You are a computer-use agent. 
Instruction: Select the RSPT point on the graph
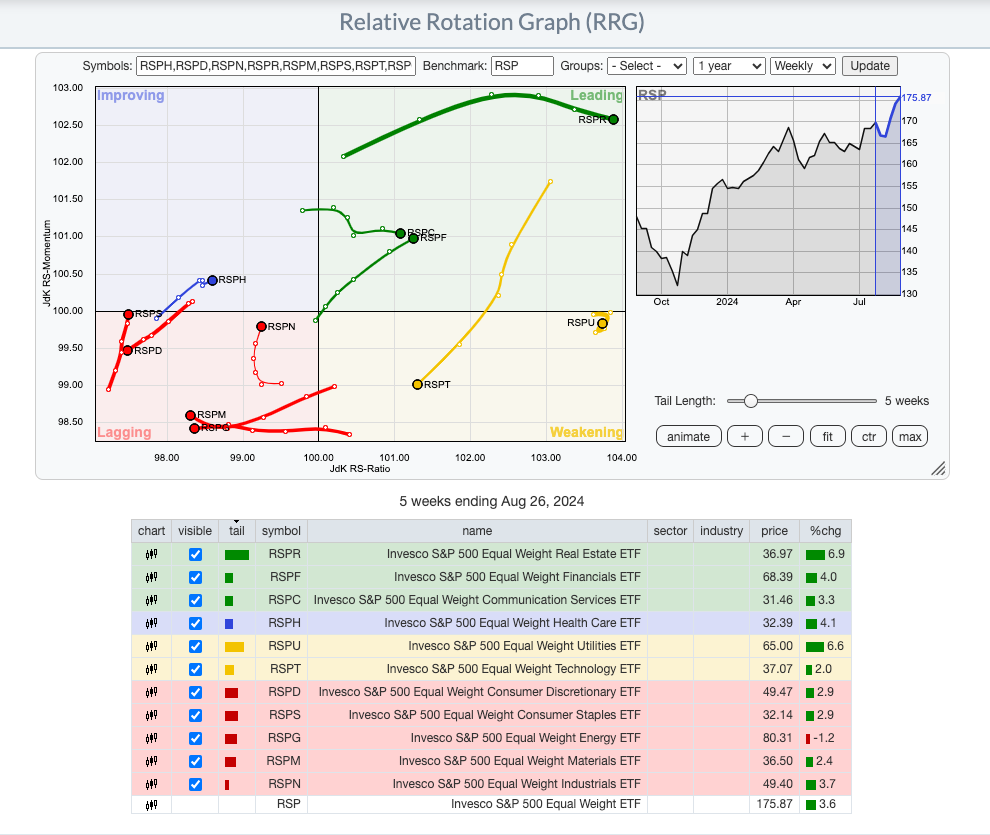[x=417, y=384]
